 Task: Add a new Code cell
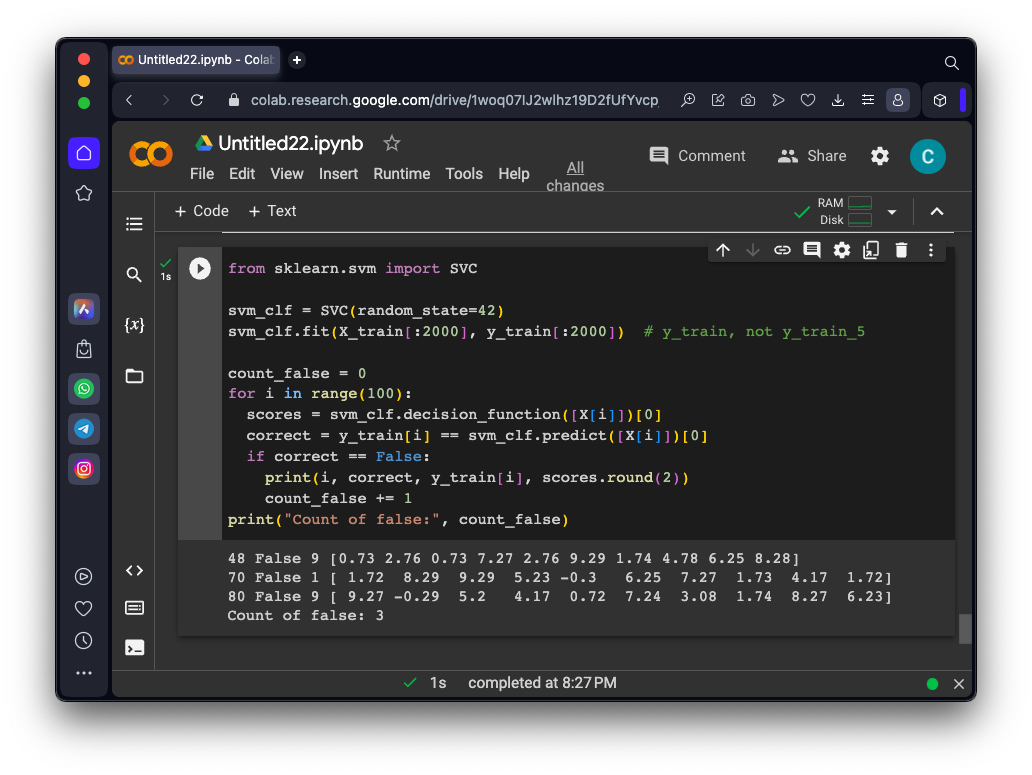click(x=201, y=211)
